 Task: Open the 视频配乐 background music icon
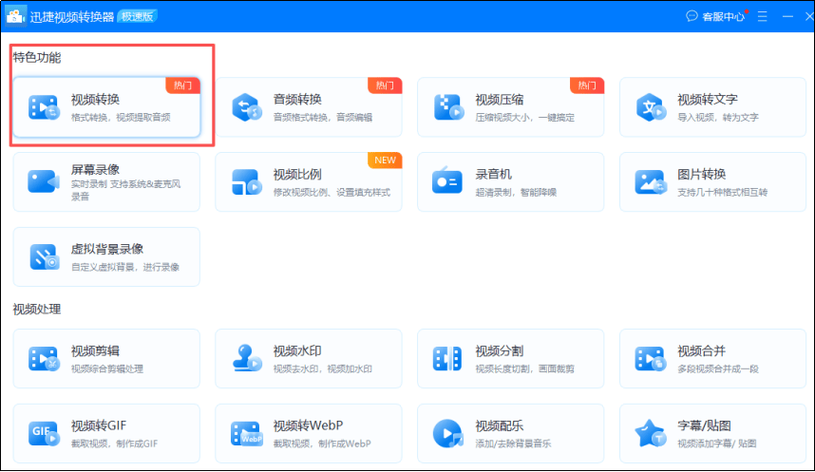448,434
